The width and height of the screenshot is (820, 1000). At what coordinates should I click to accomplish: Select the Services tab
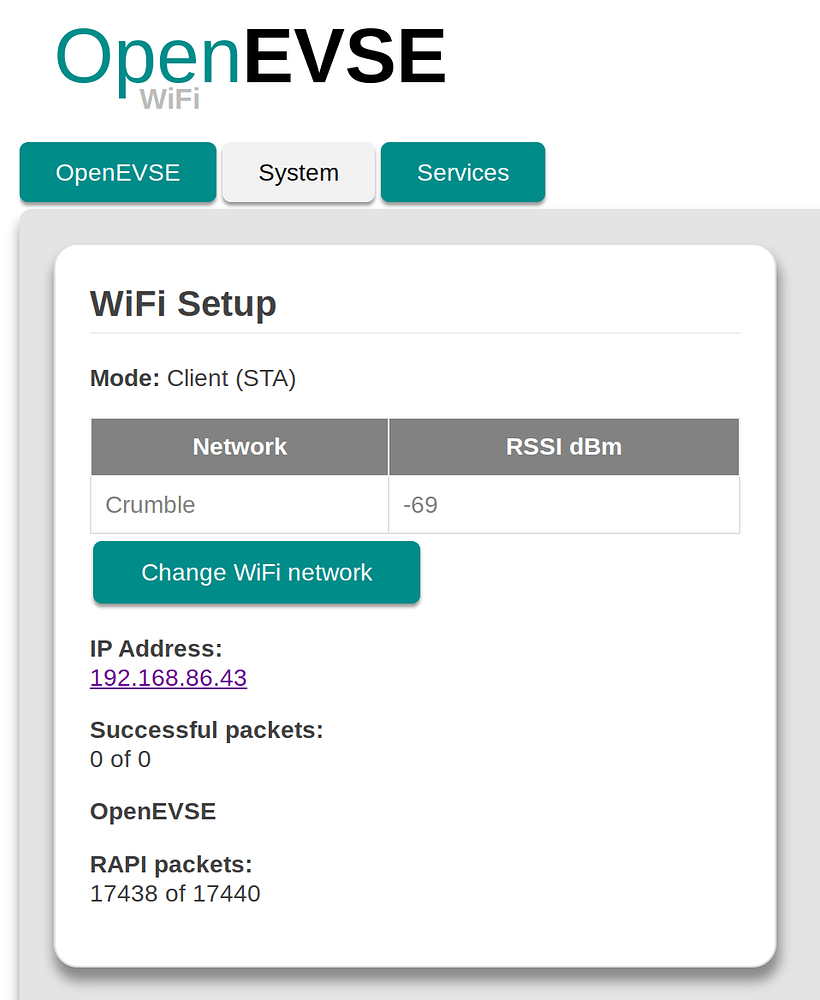pyautogui.click(x=462, y=172)
